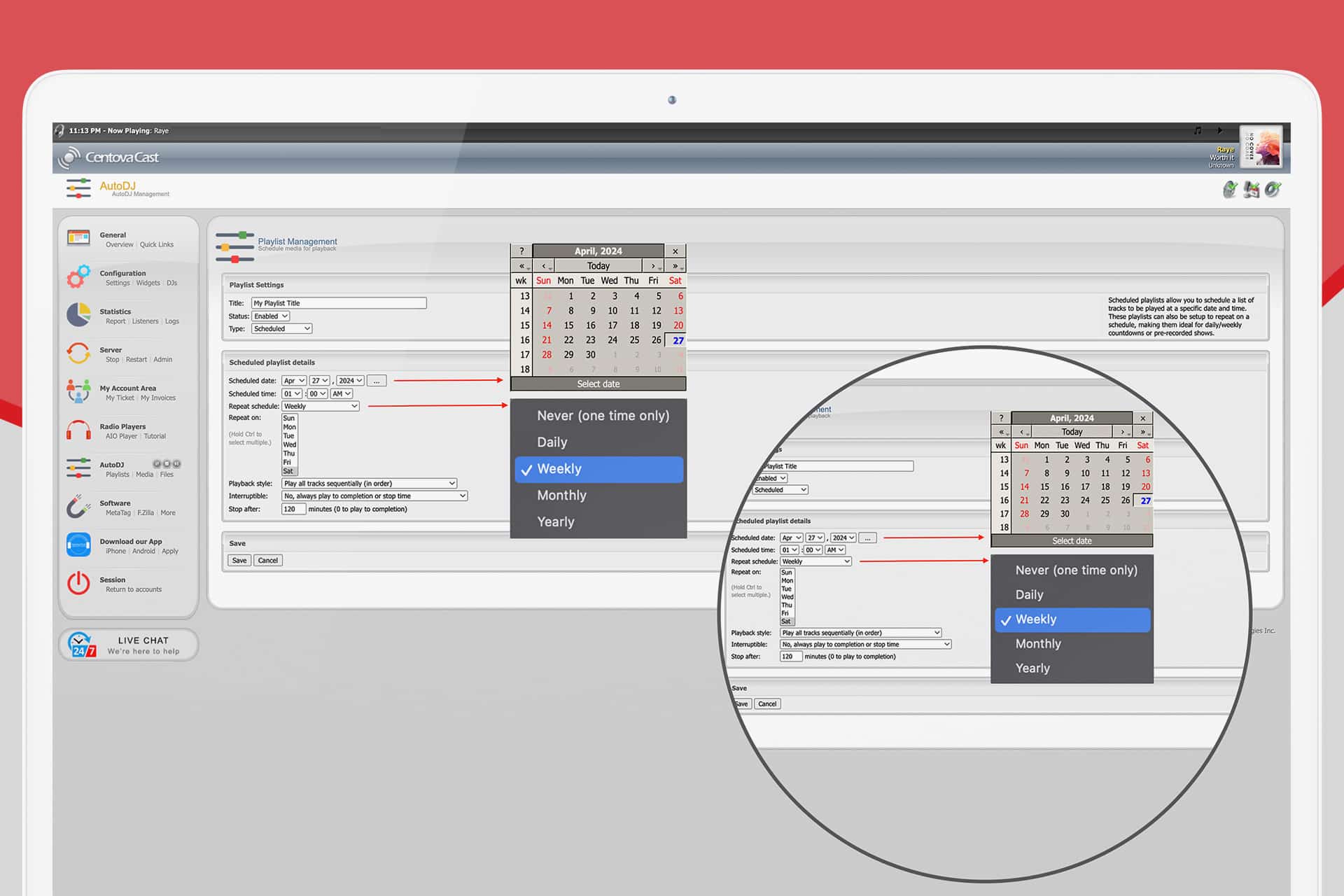Open Widgets under Configuration
Image resolution: width=1344 pixels, height=896 pixels.
tap(148, 283)
